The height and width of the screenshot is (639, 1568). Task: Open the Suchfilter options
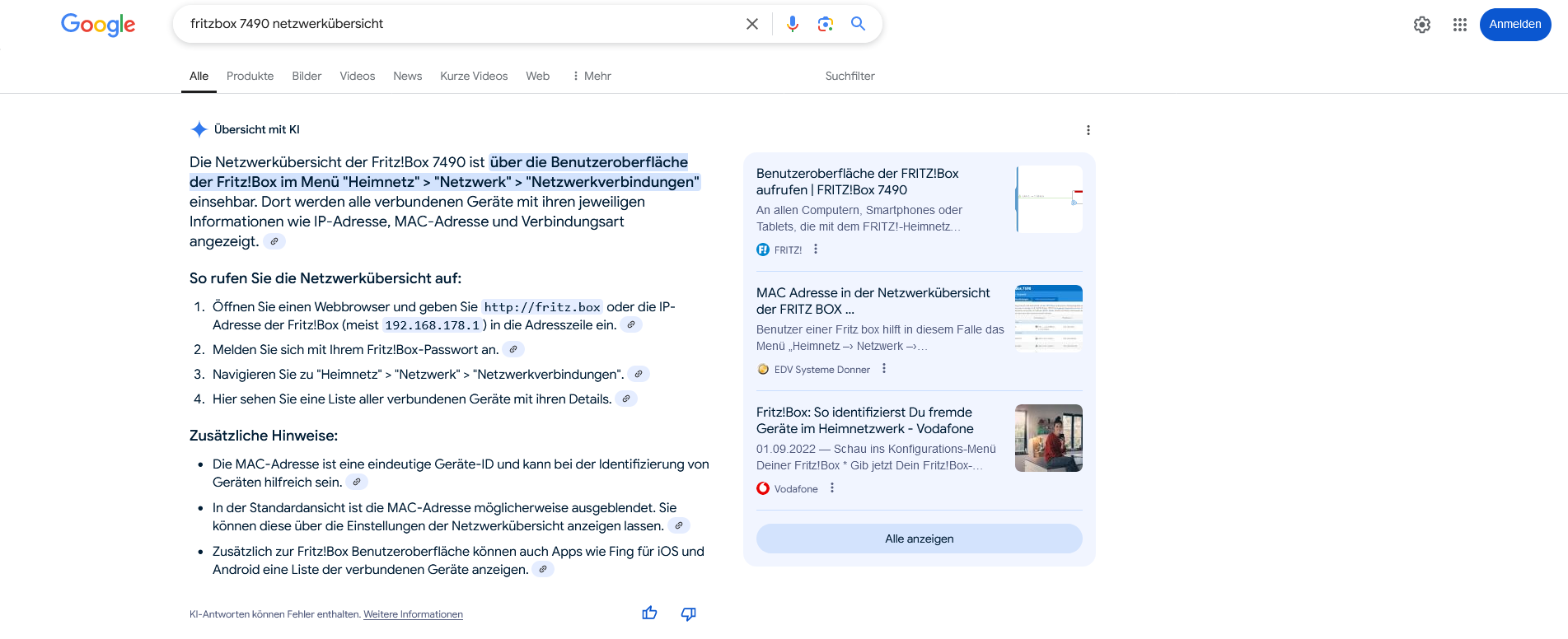pos(850,76)
